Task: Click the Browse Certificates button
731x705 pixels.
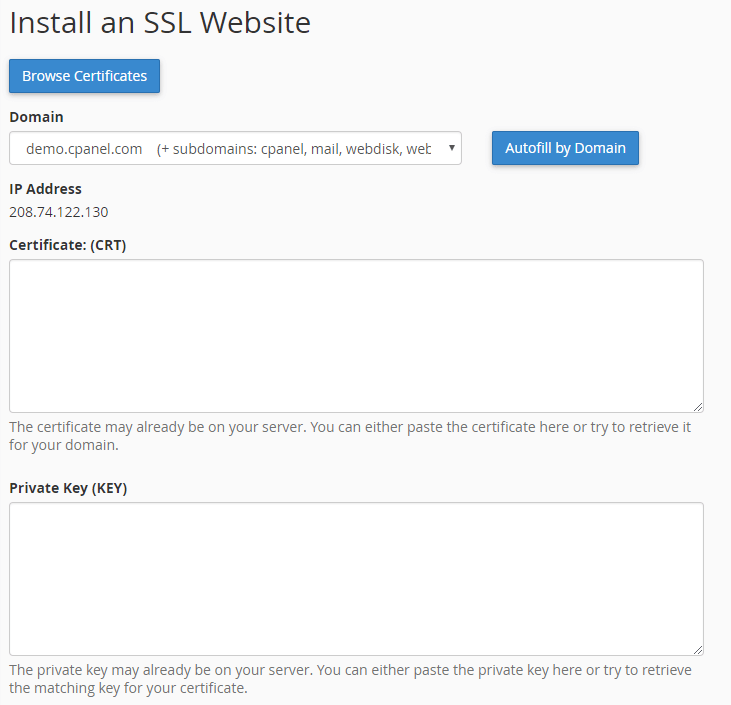Action: tap(84, 76)
